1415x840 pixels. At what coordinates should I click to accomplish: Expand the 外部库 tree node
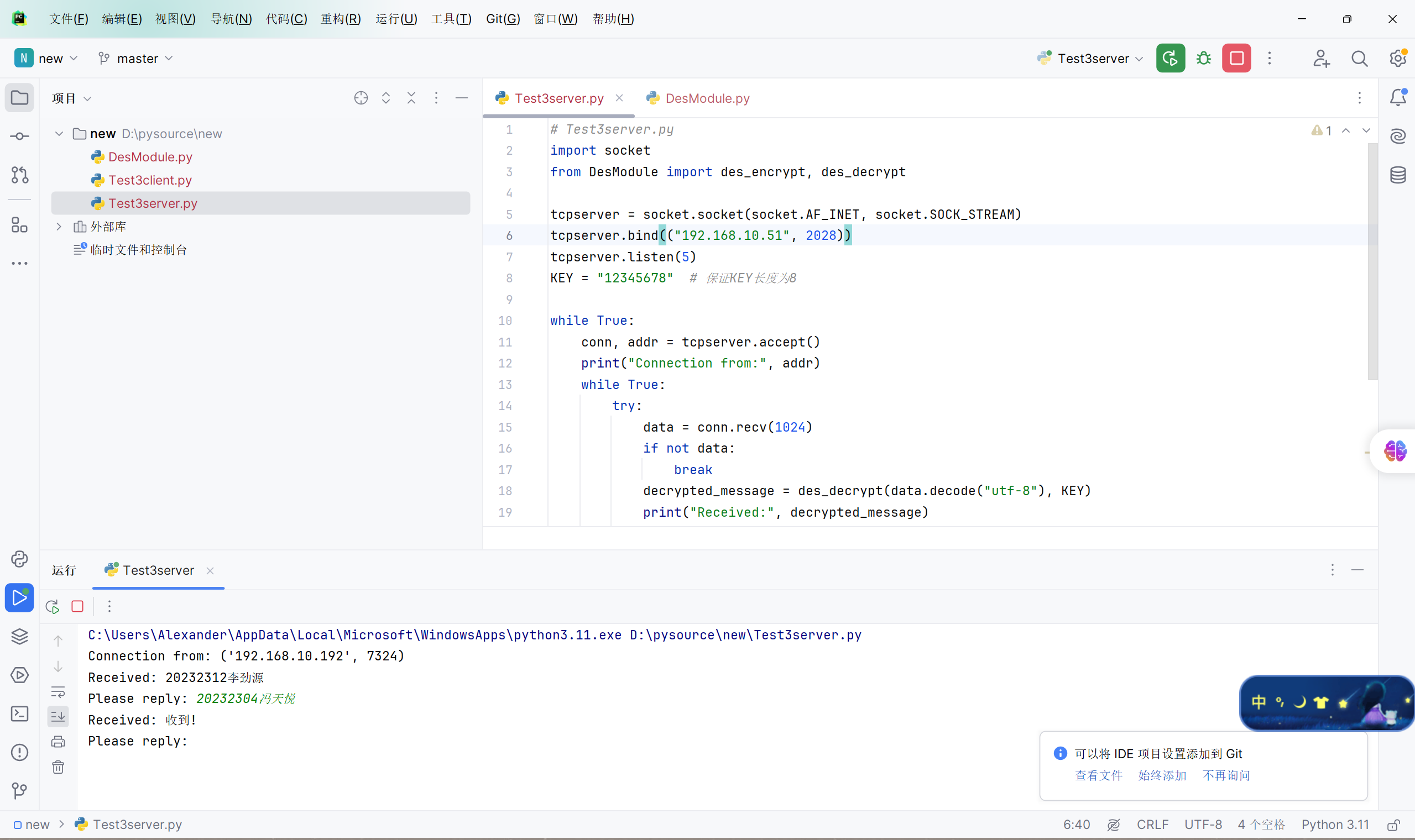[59, 227]
